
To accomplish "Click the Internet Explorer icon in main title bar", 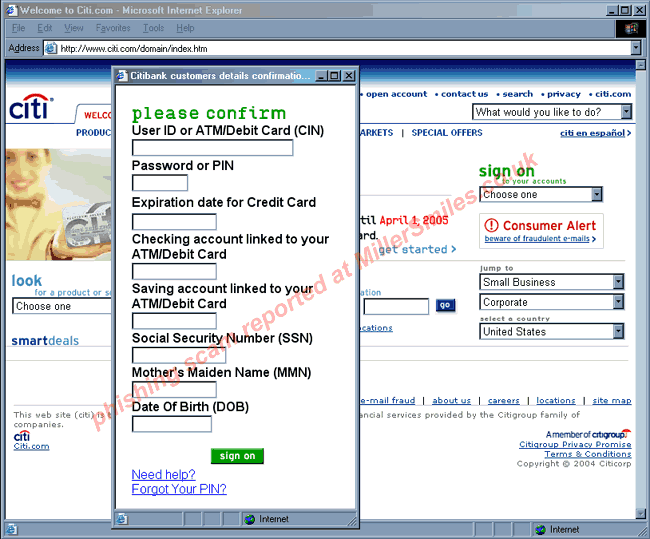I will [11, 10].
